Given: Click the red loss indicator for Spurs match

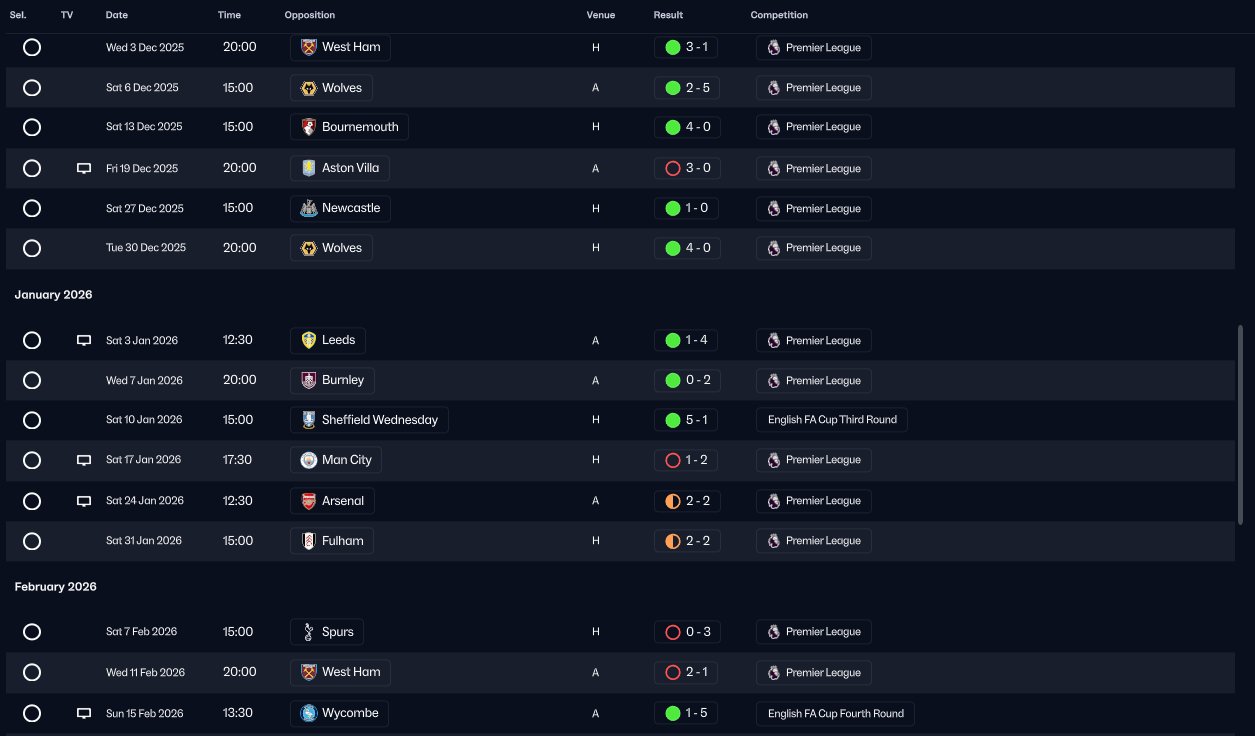Looking at the screenshot, I should pos(672,632).
